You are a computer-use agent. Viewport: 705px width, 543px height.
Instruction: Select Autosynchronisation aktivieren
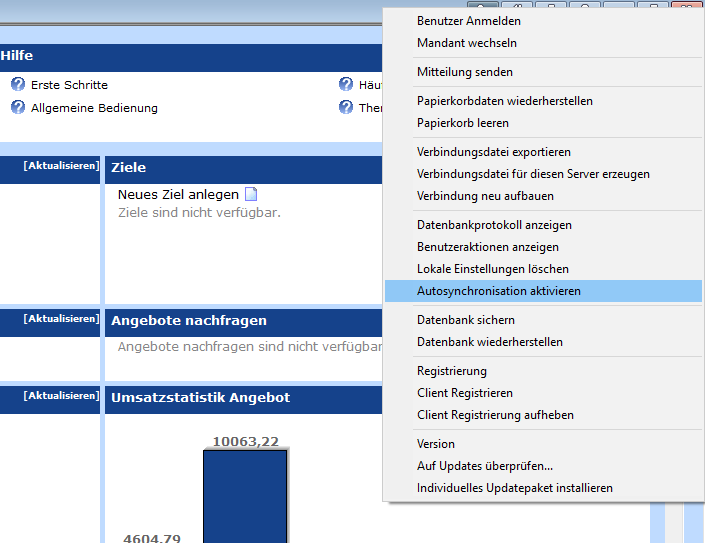click(x=543, y=291)
